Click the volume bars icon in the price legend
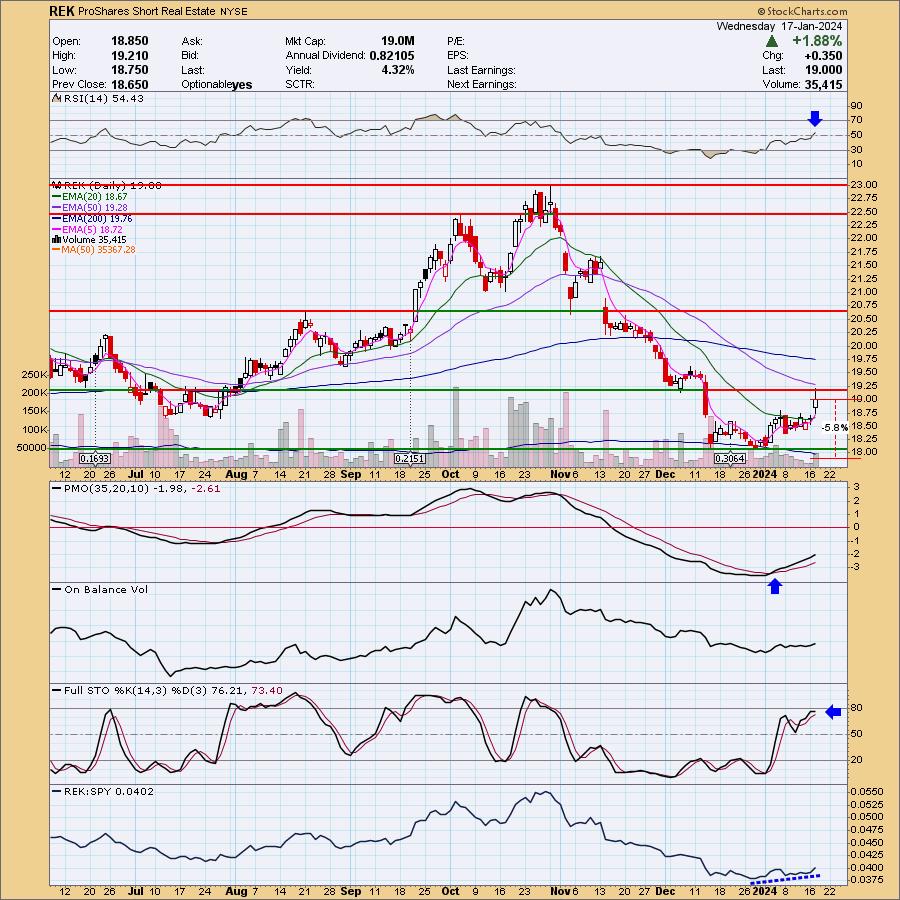900x900 pixels. (x=57, y=239)
